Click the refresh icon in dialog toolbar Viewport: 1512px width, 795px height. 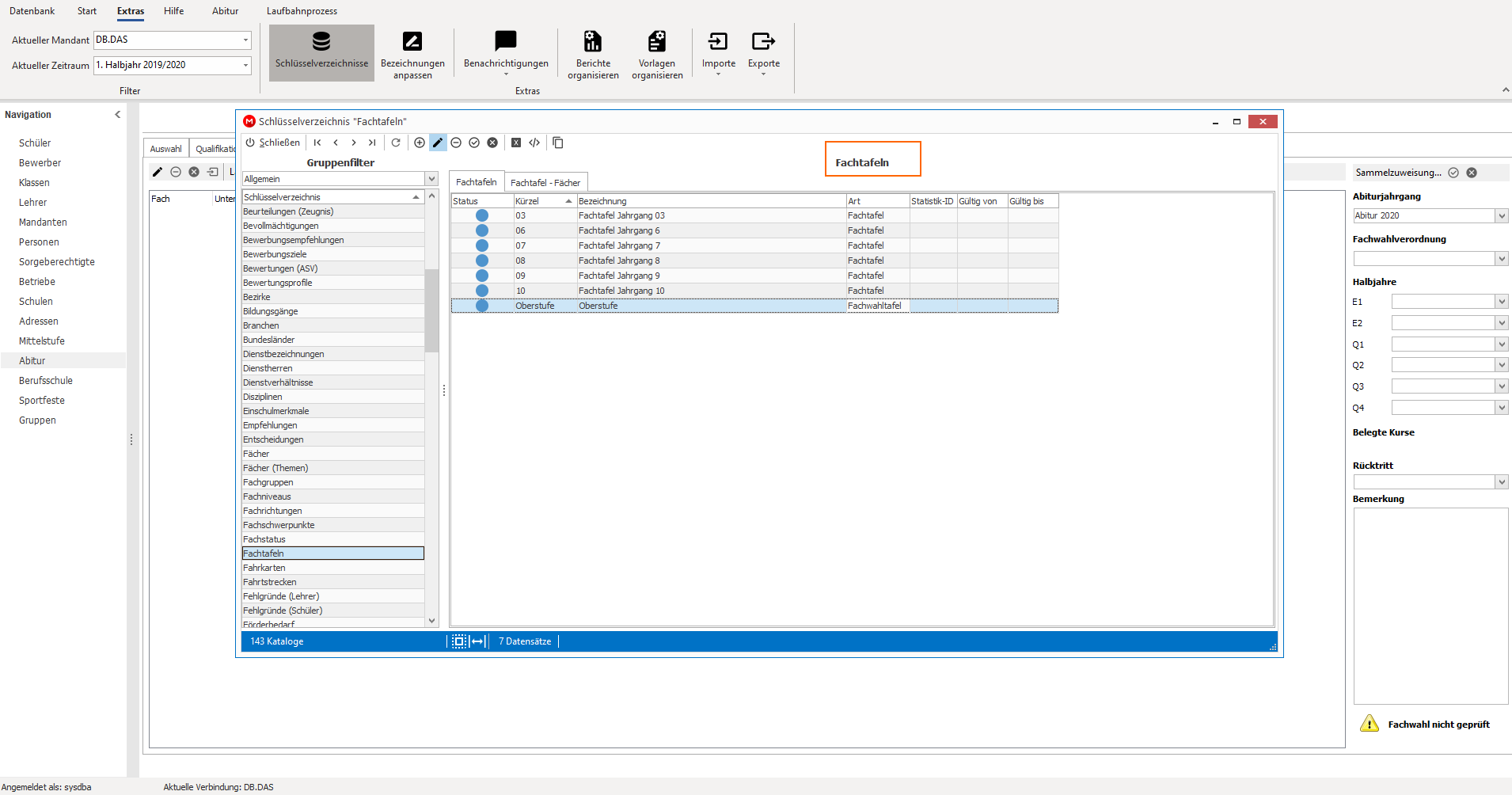coord(396,143)
